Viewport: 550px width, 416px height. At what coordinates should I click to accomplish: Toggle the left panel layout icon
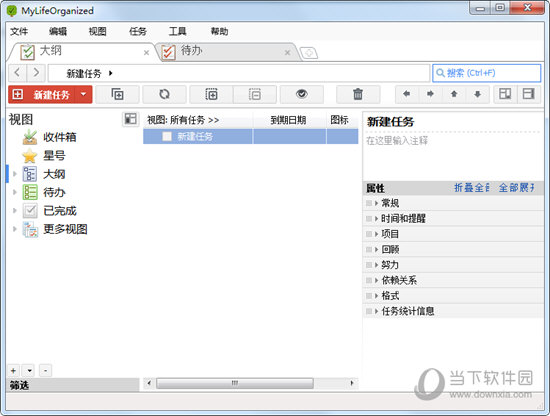(505, 94)
